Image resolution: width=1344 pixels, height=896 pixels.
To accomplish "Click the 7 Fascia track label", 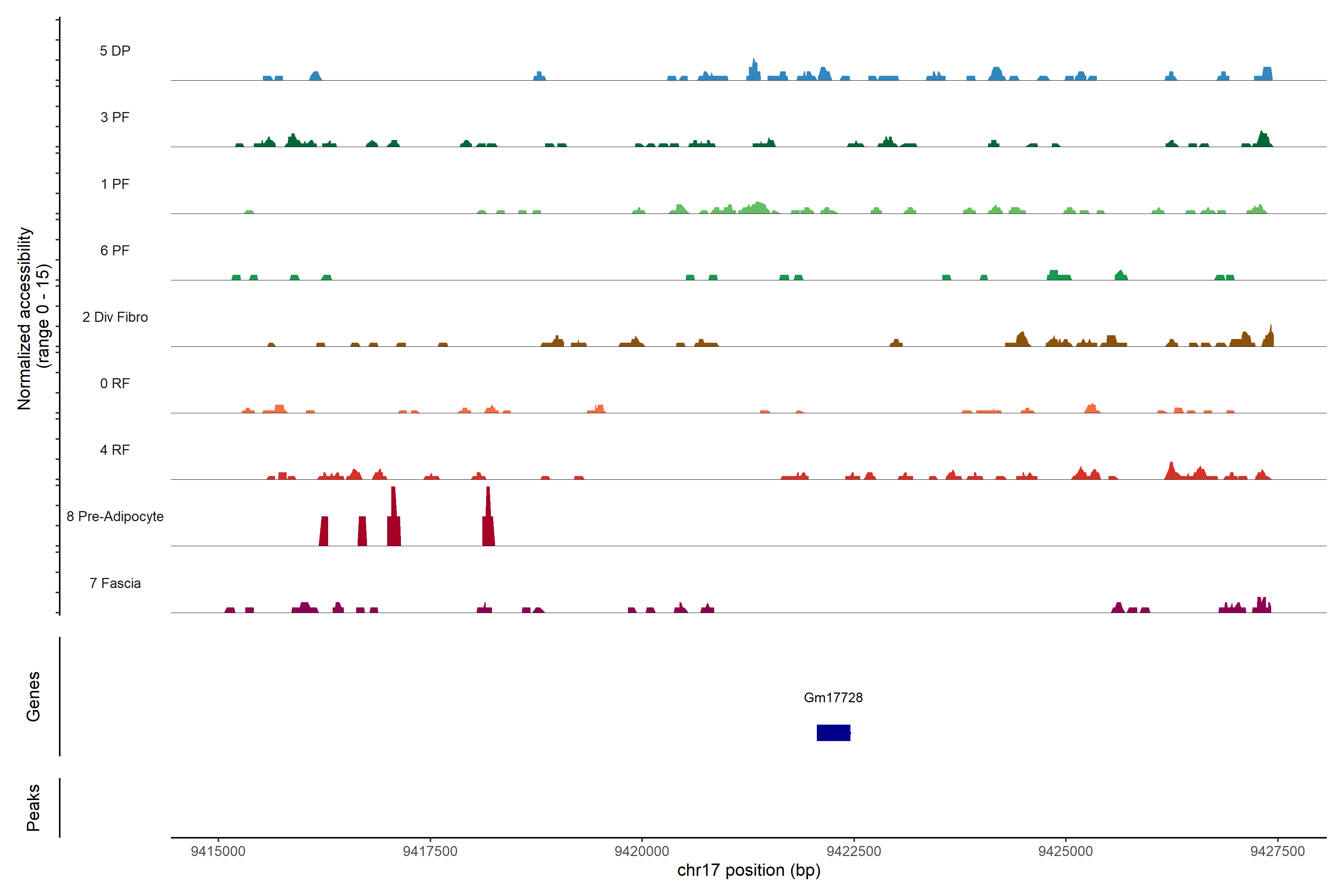I will pos(115,583).
